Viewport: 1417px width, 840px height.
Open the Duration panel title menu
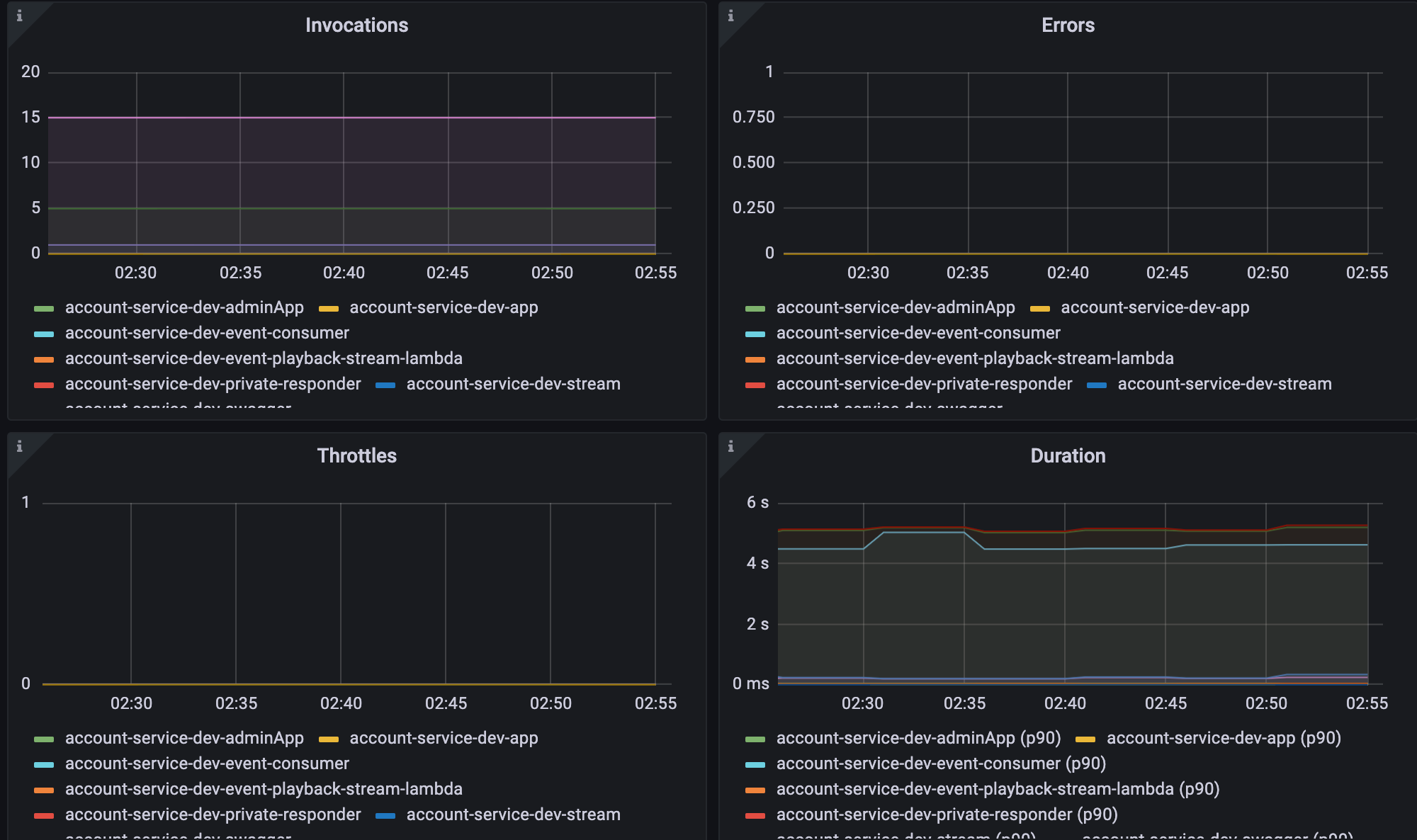point(1068,456)
